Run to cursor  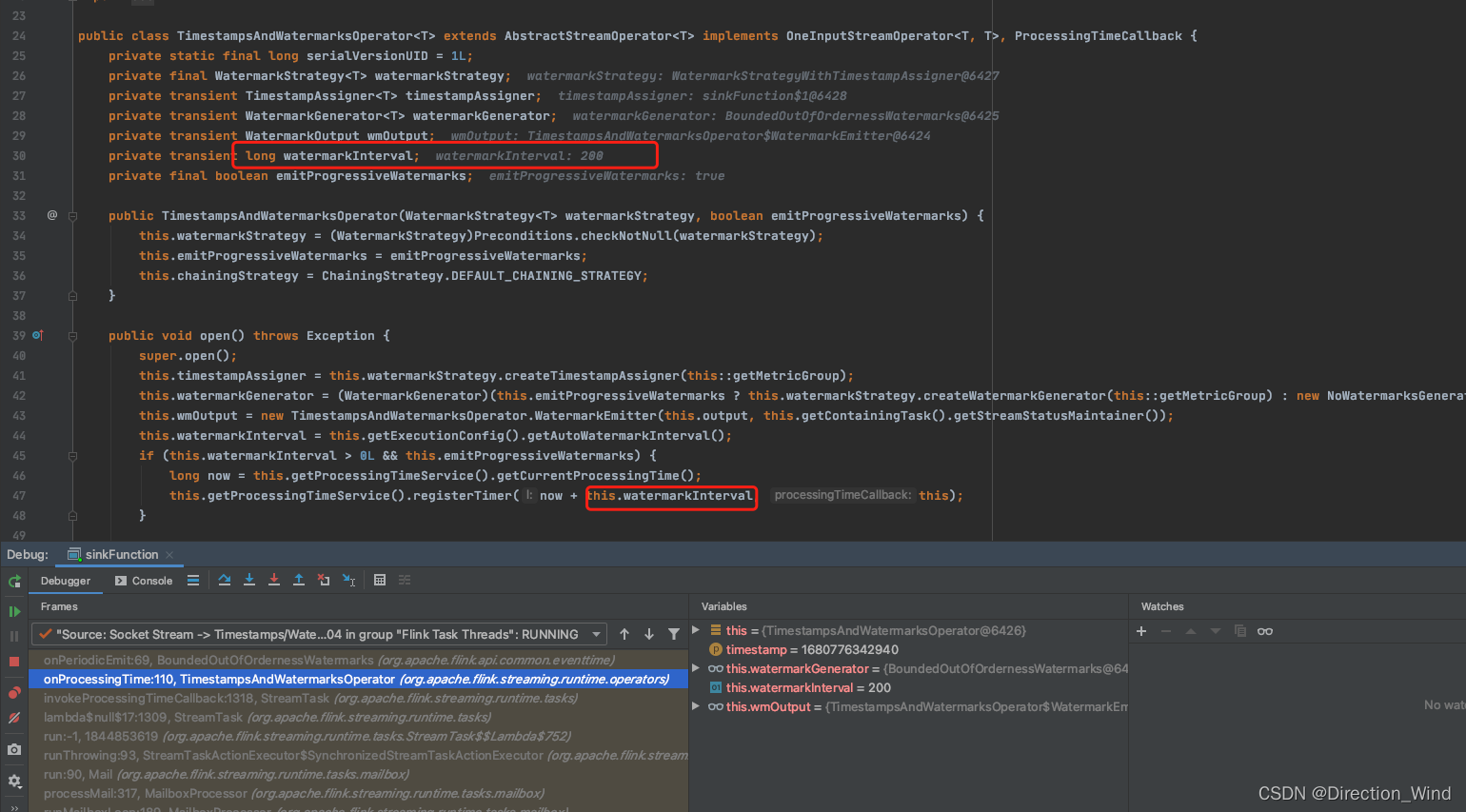[x=348, y=580]
